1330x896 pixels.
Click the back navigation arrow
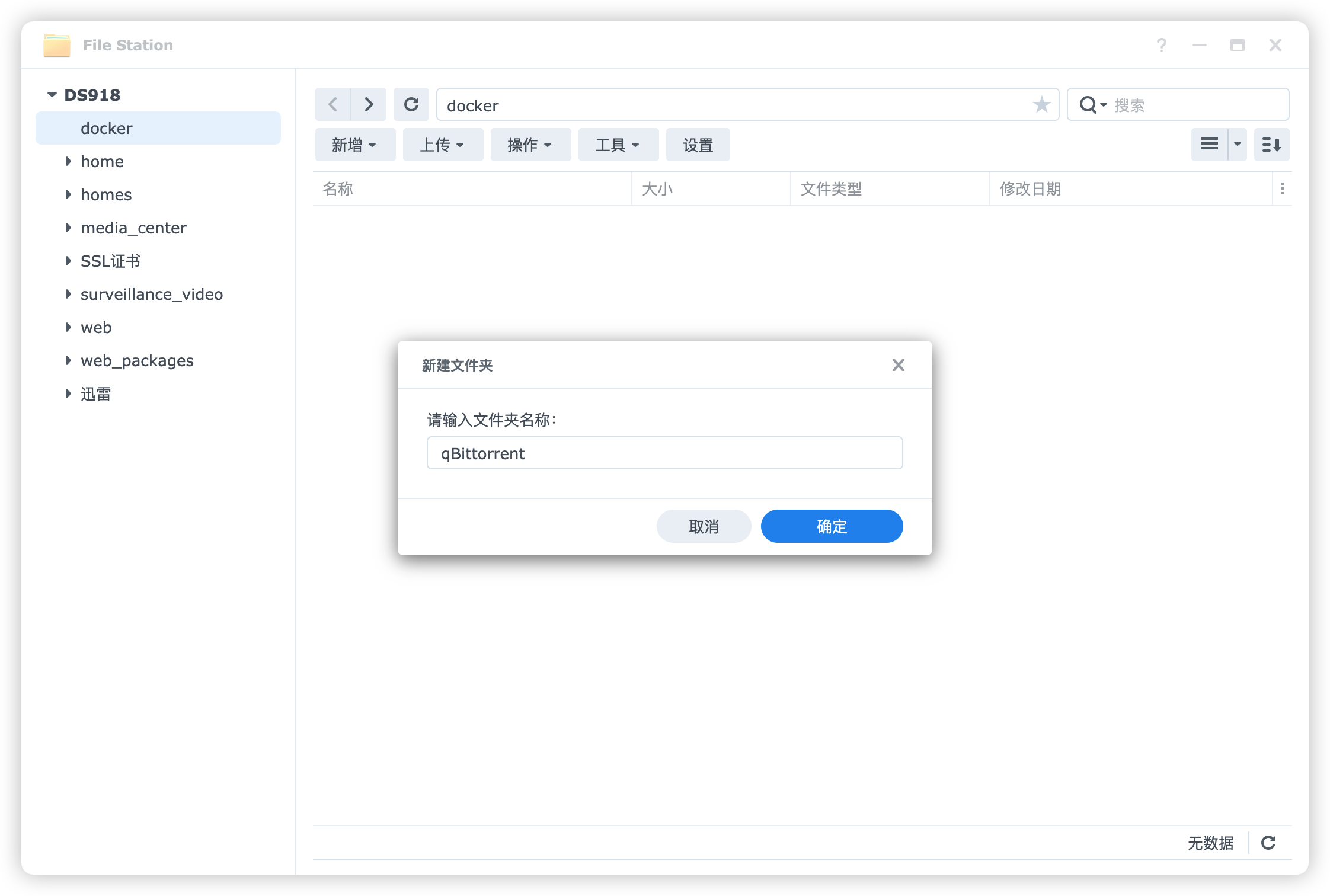point(333,105)
